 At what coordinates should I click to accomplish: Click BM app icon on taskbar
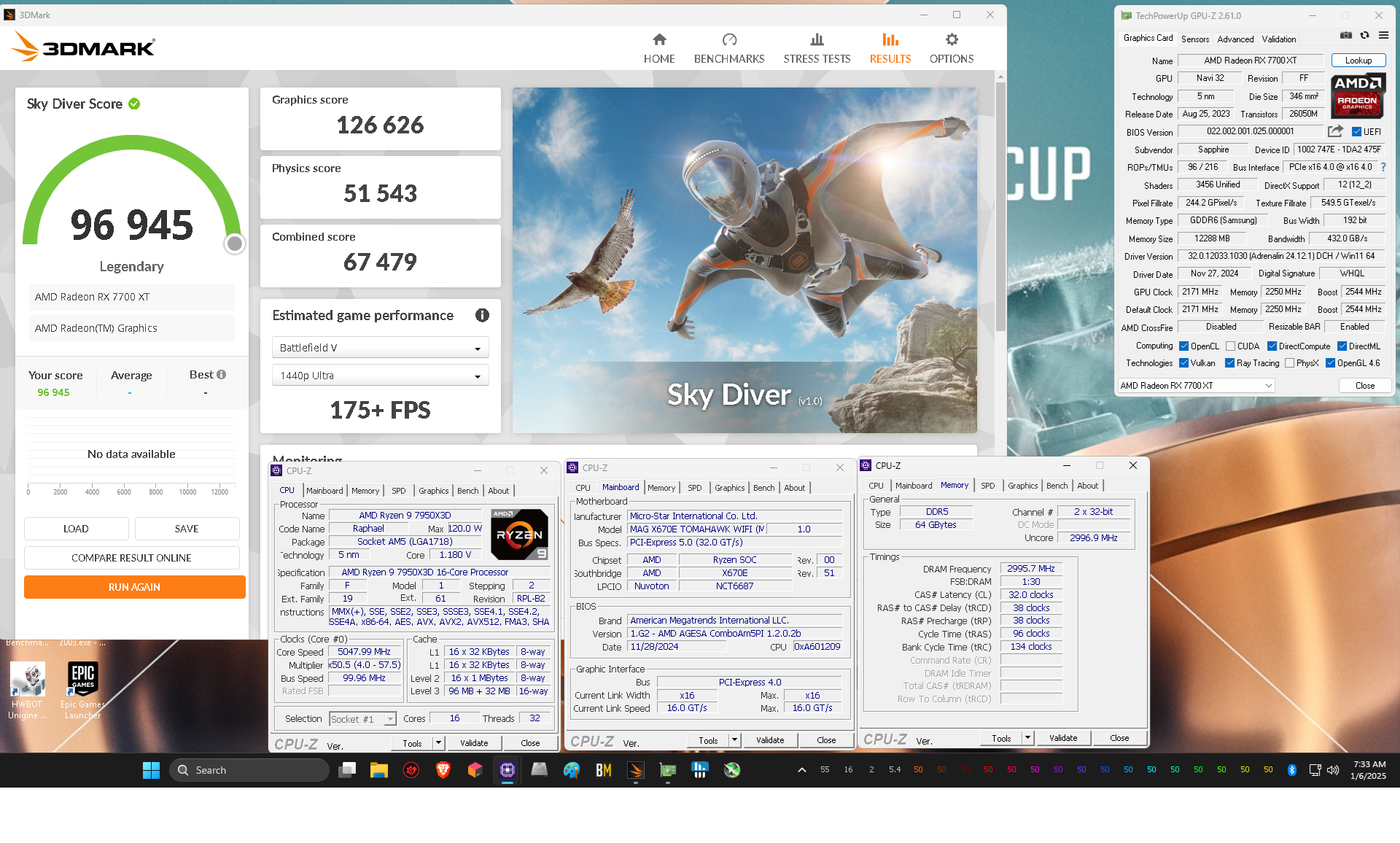604,770
